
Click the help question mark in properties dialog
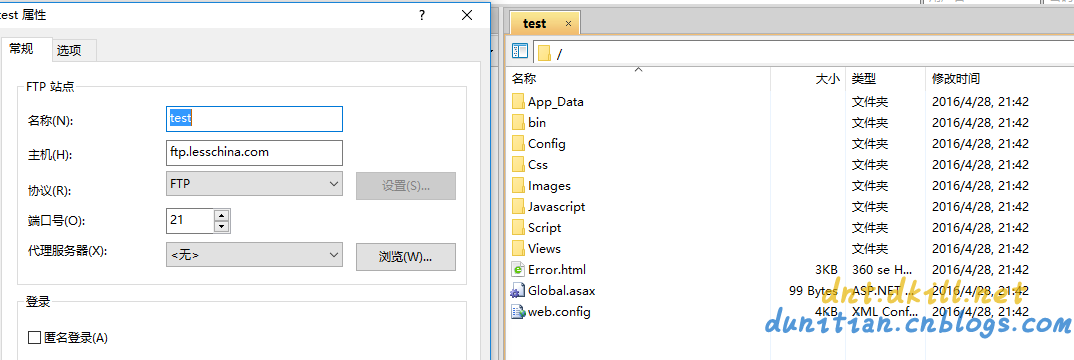423,15
